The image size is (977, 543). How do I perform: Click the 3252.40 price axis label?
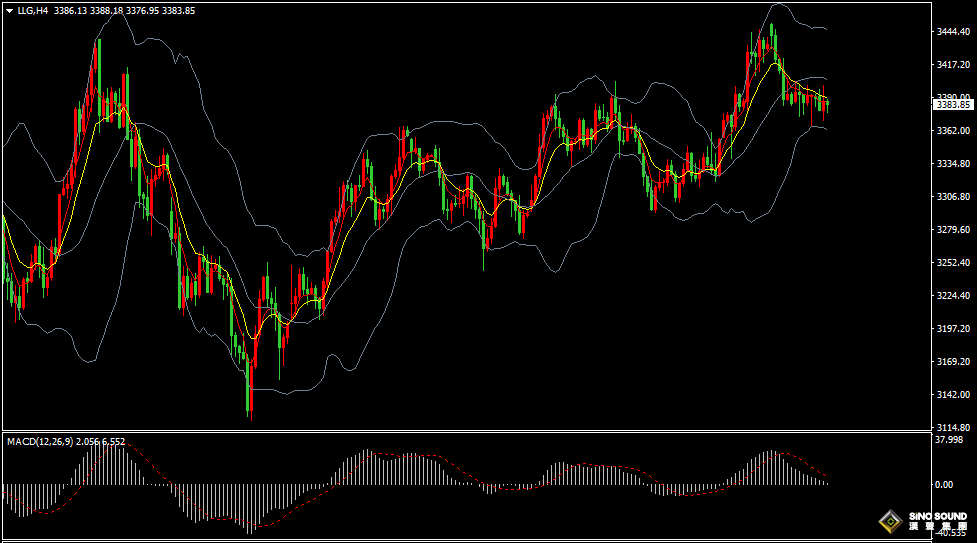pos(954,262)
